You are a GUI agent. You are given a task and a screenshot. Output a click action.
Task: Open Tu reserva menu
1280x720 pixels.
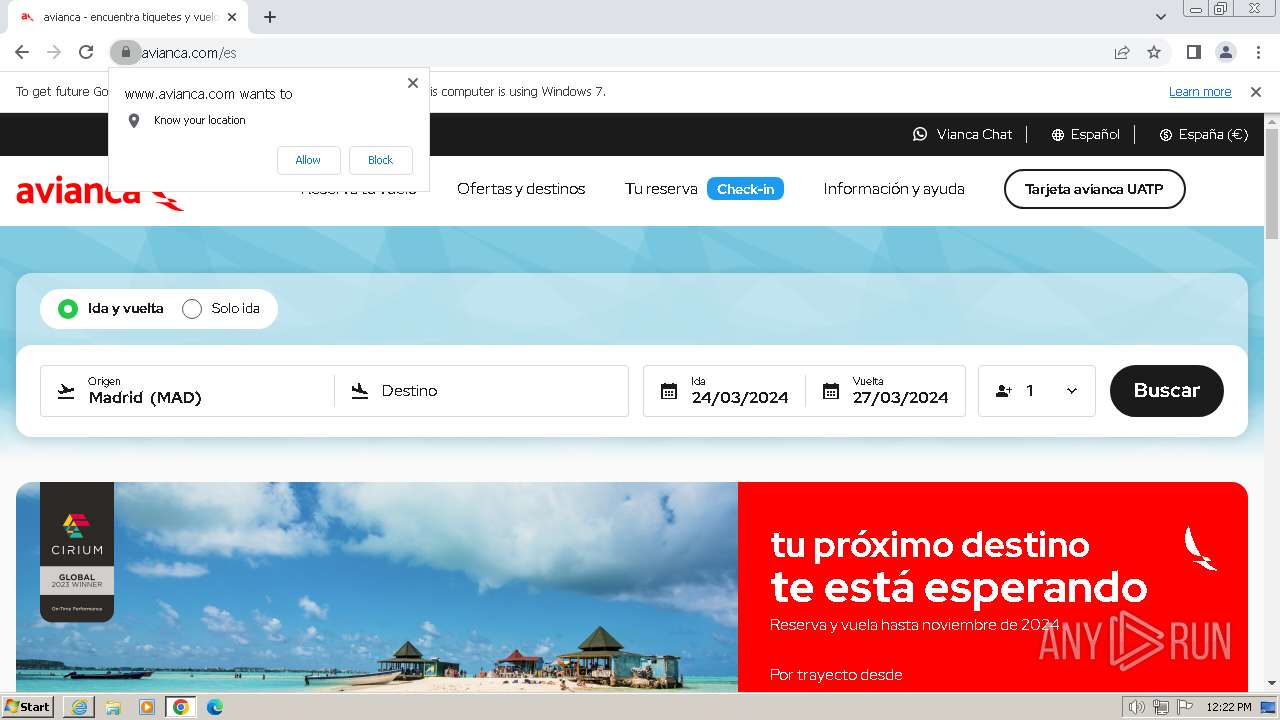(x=661, y=189)
